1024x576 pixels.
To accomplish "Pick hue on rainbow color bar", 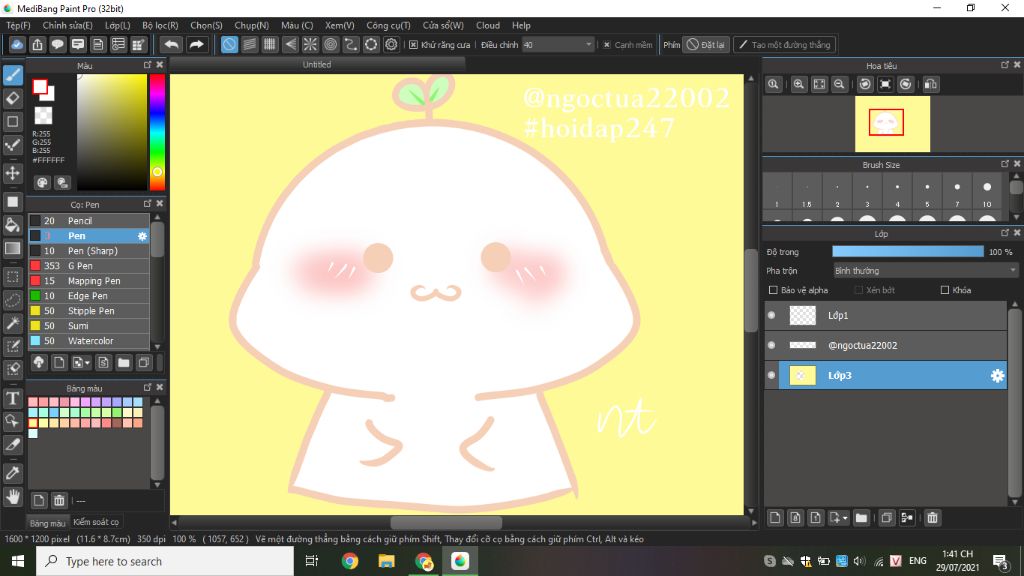I will [x=157, y=133].
